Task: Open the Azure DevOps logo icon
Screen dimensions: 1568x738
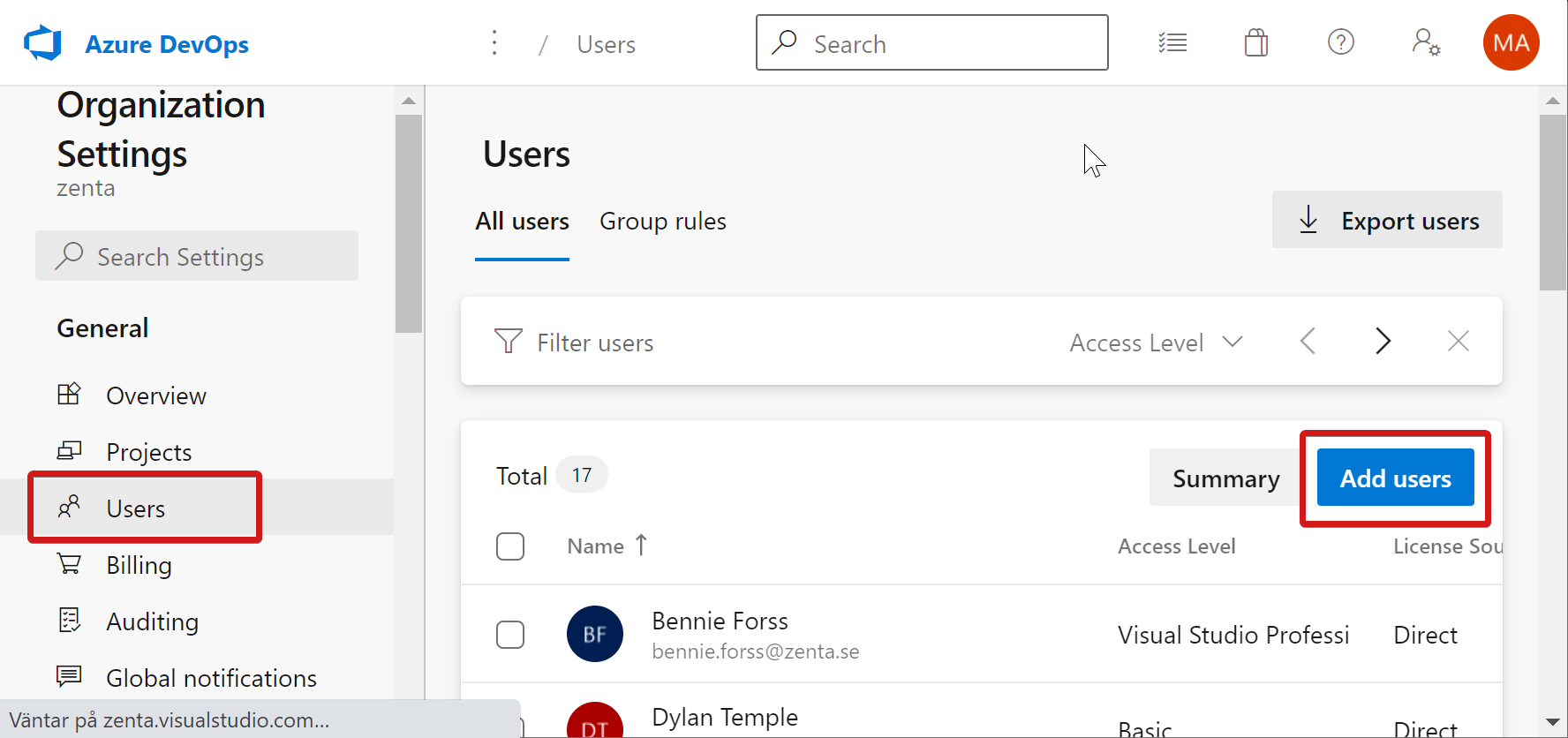Action: [42, 43]
